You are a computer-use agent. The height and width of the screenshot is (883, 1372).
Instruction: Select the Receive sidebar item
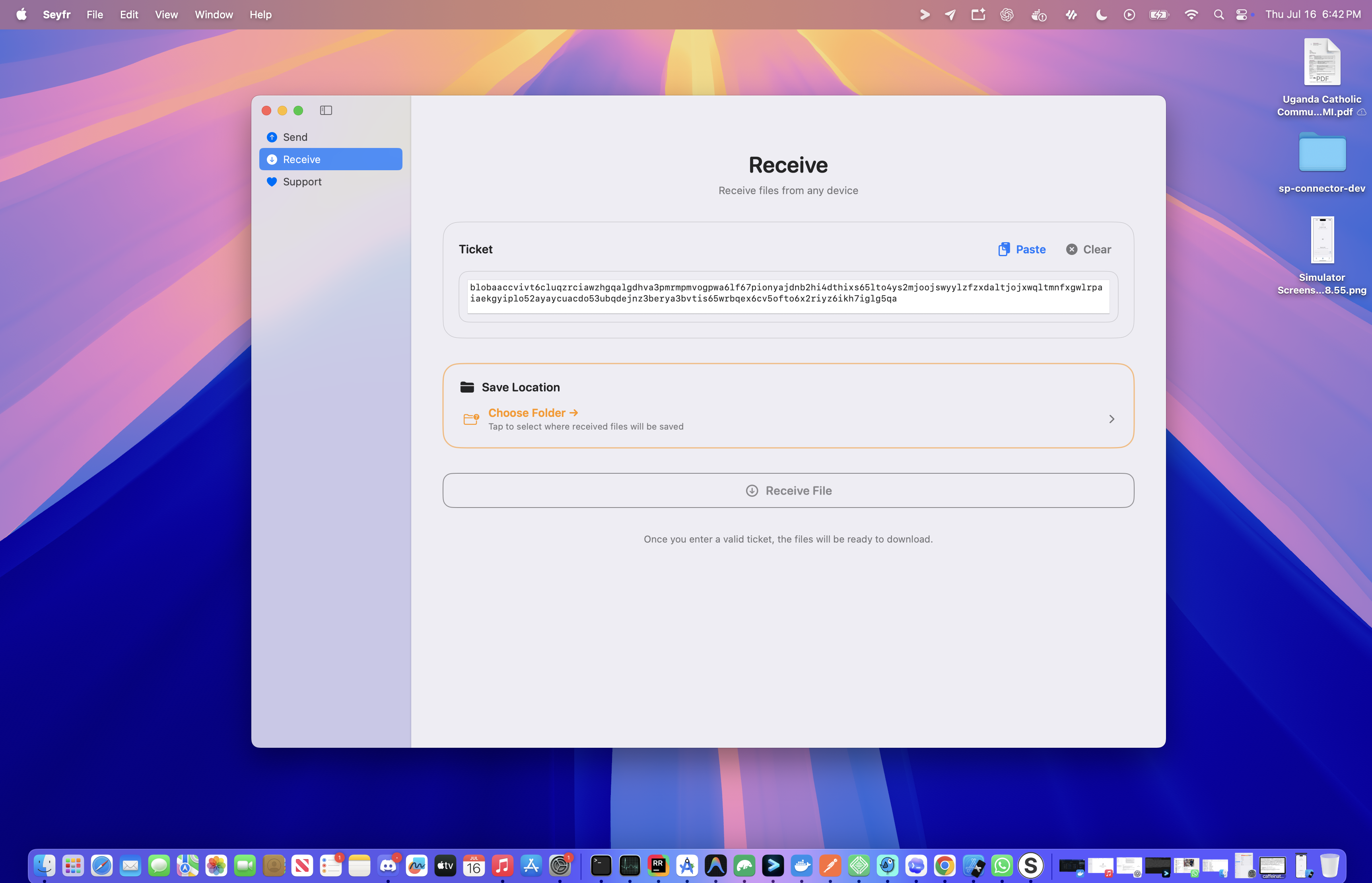[331, 159]
